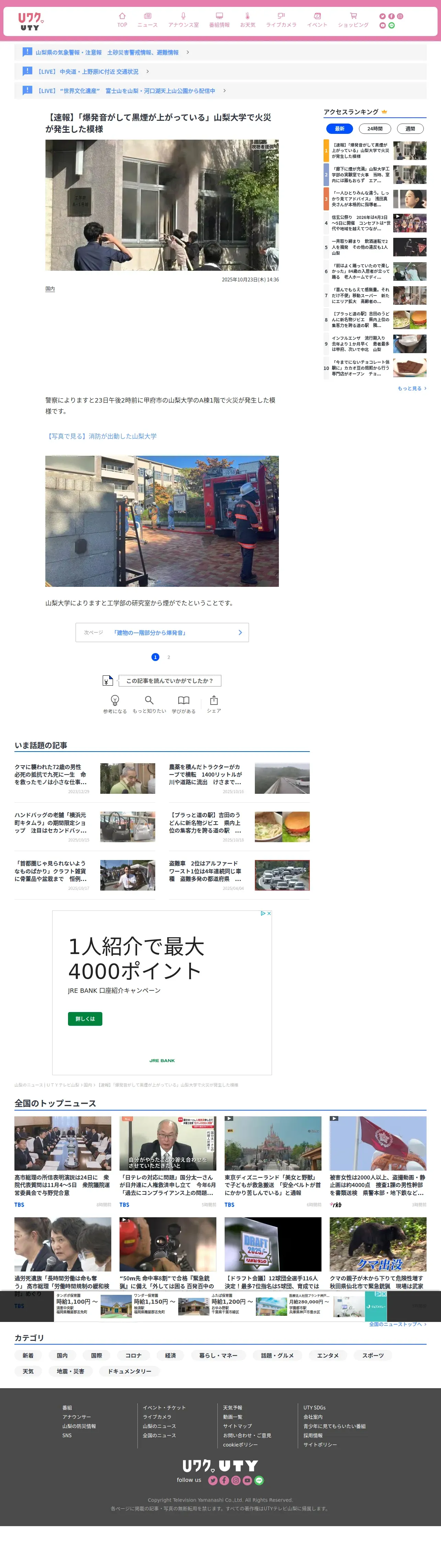
Task: Open 富士山 世界文化遺産 live stream banner
Action: click(x=220, y=91)
